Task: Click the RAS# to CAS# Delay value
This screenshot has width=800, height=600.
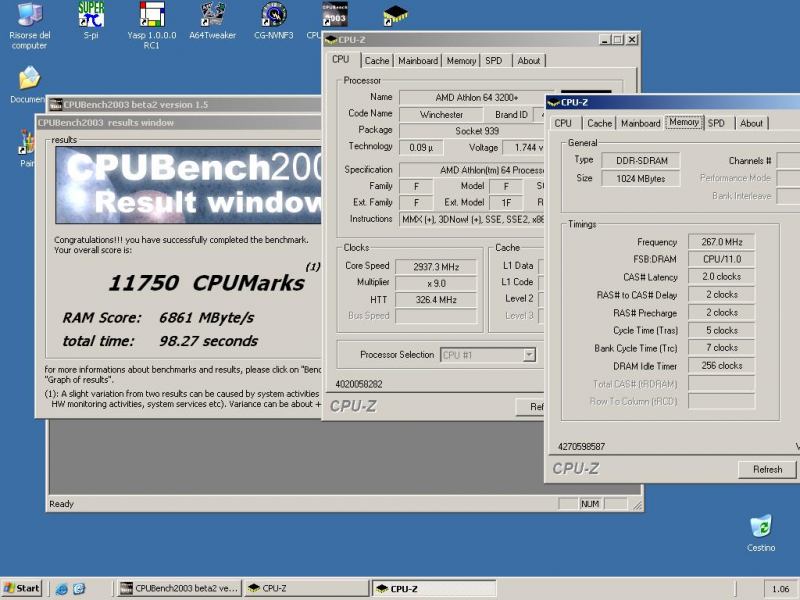Action: tap(721, 295)
